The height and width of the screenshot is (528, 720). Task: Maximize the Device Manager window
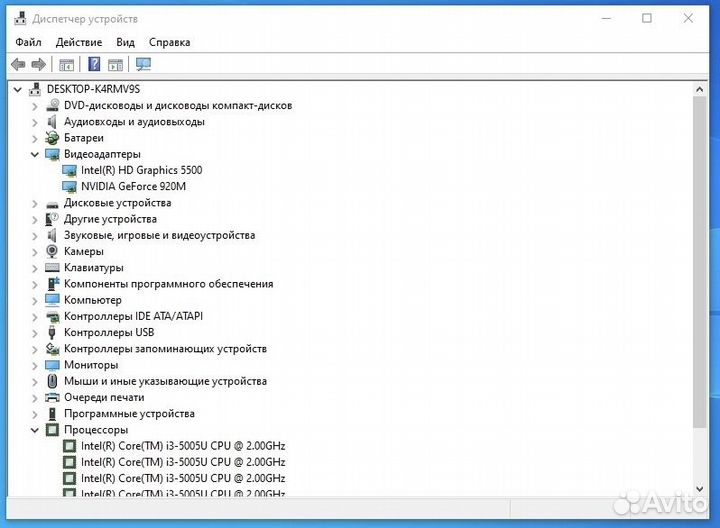click(647, 18)
